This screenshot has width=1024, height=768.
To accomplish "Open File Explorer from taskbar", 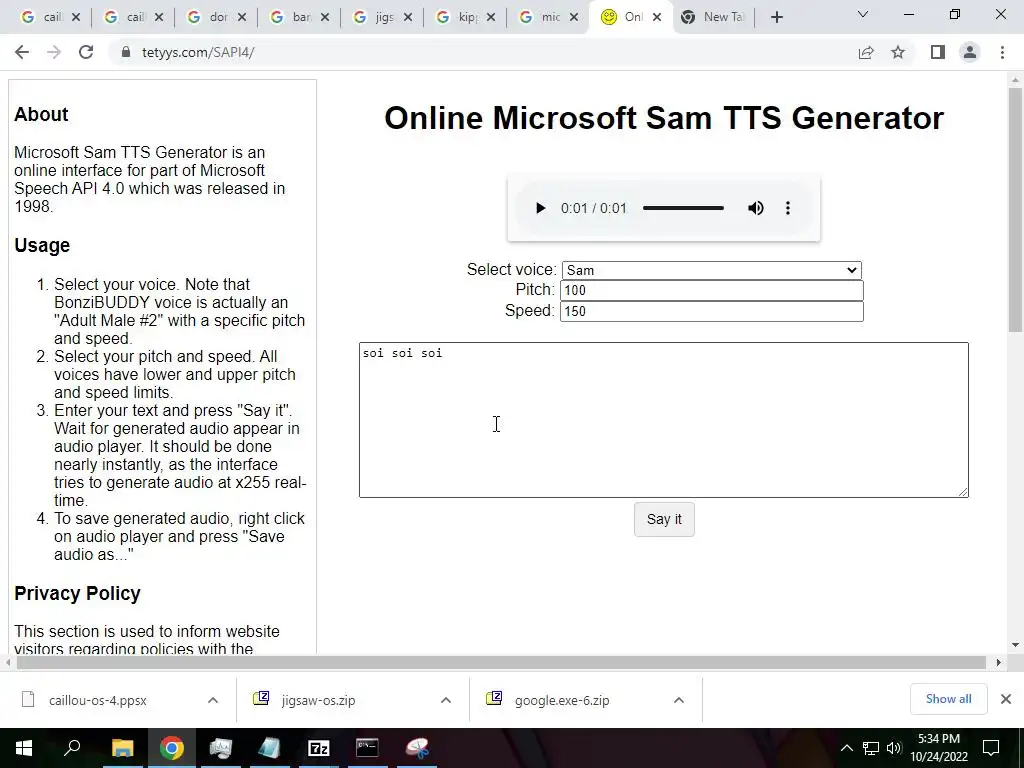I will point(123,748).
